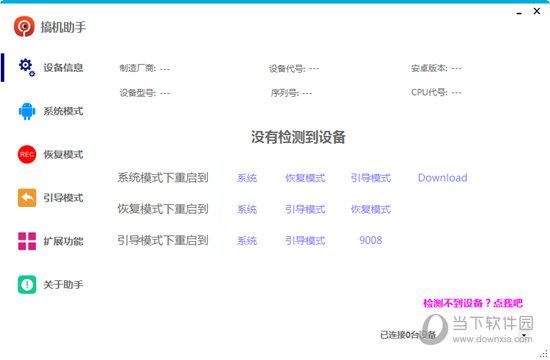Open the 系统模式 Android robot icon
Viewport: 550px width, 360px height.
[27, 111]
